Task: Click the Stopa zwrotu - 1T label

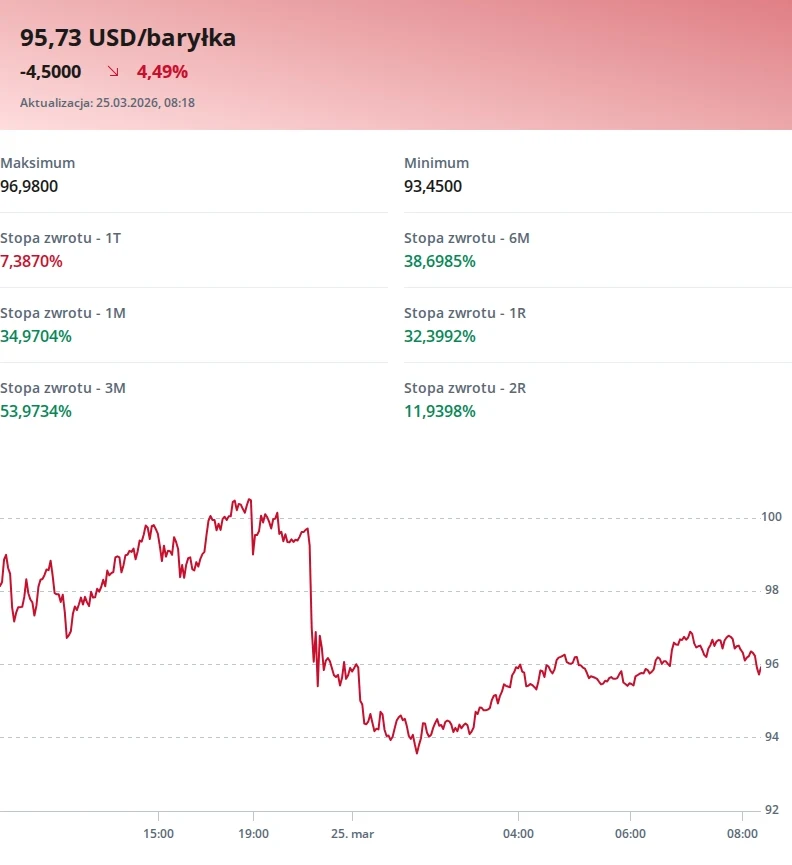Action: click(61, 238)
